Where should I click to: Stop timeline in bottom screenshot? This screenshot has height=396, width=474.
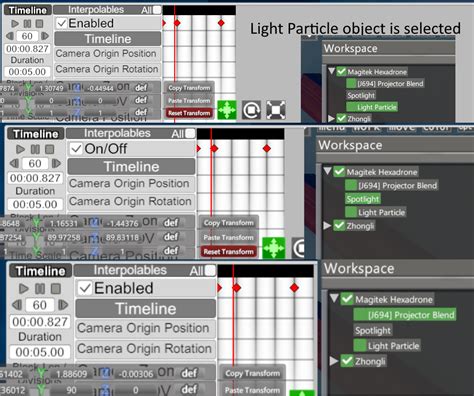[x=56, y=288]
